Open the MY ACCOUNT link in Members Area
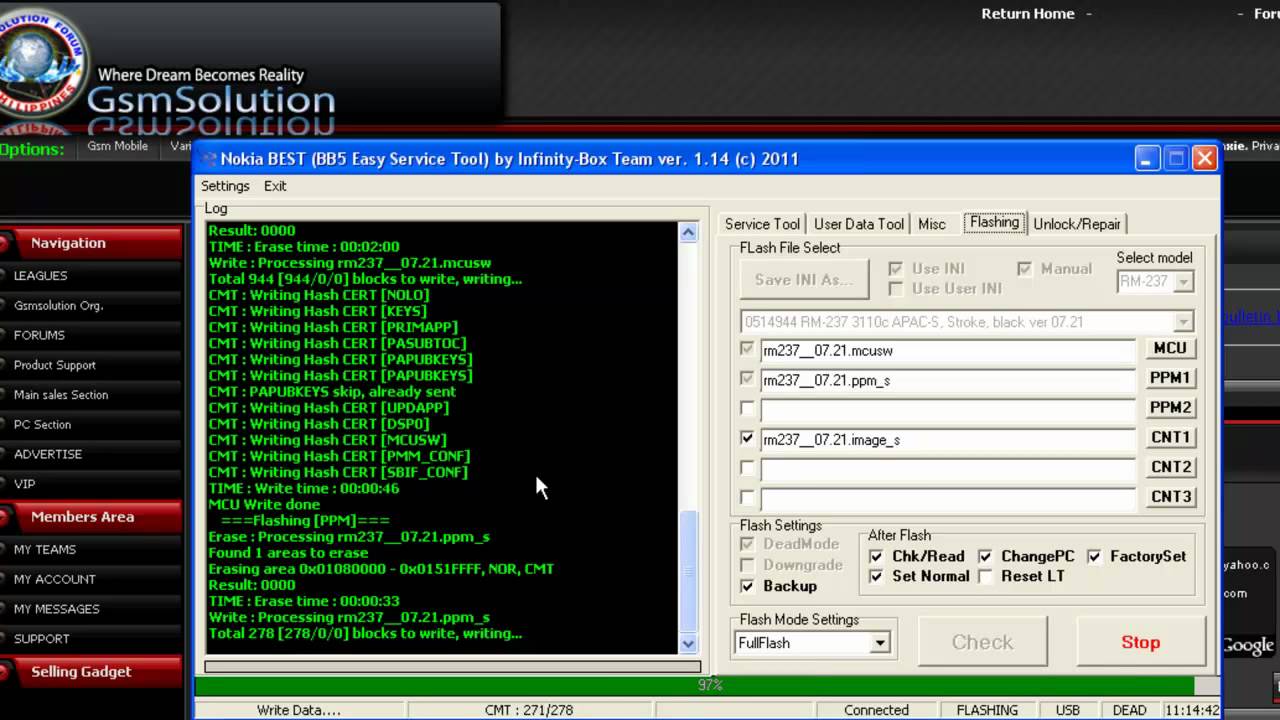The height and width of the screenshot is (720, 1280). [x=55, y=579]
